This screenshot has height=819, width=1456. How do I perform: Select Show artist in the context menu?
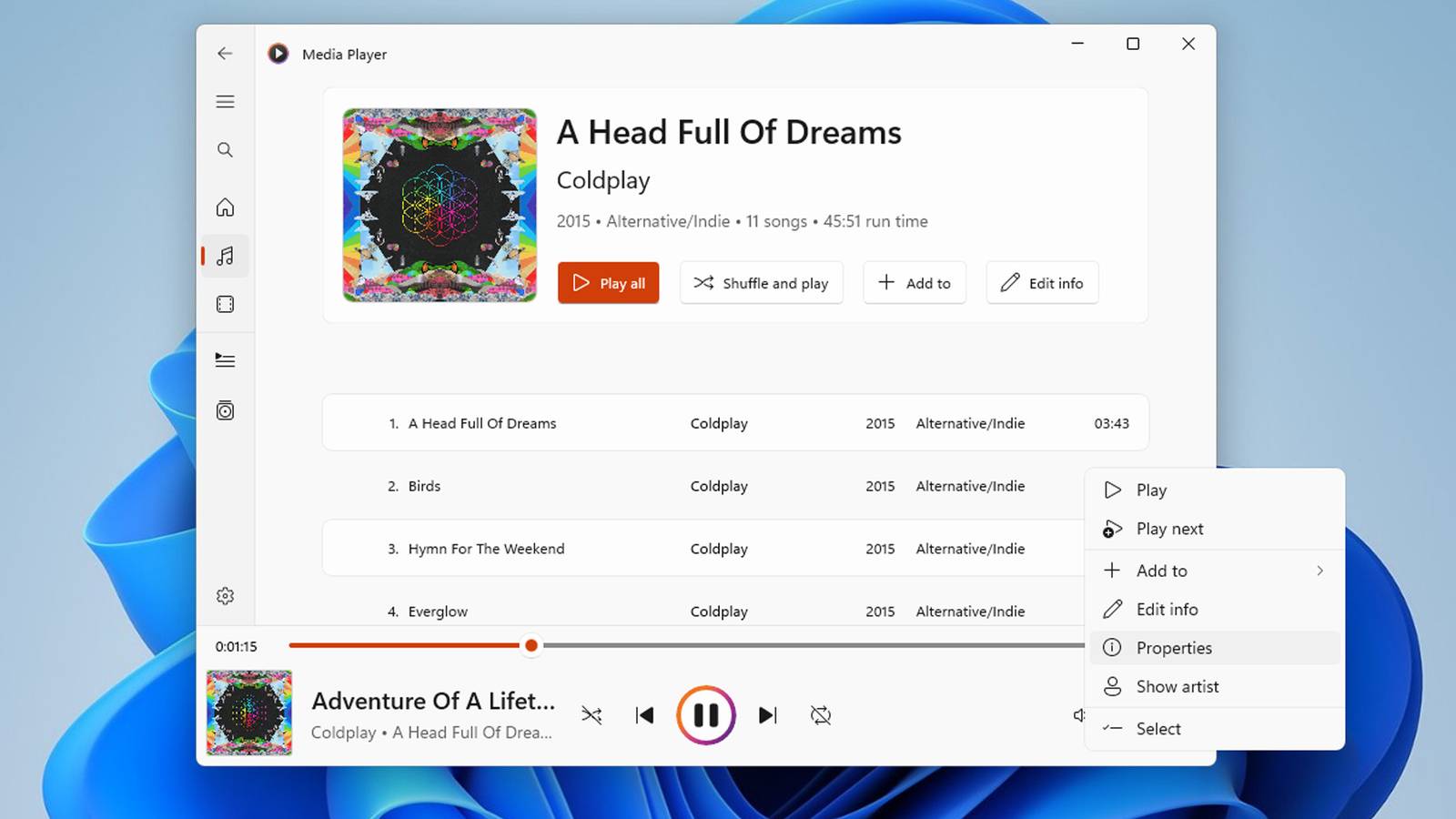pyautogui.click(x=1215, y=687)
